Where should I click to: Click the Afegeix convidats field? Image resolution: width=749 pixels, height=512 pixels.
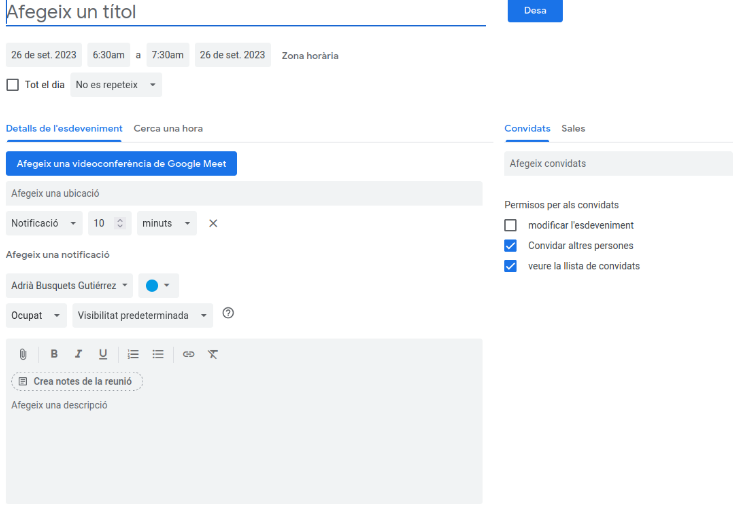pos(618,163)
